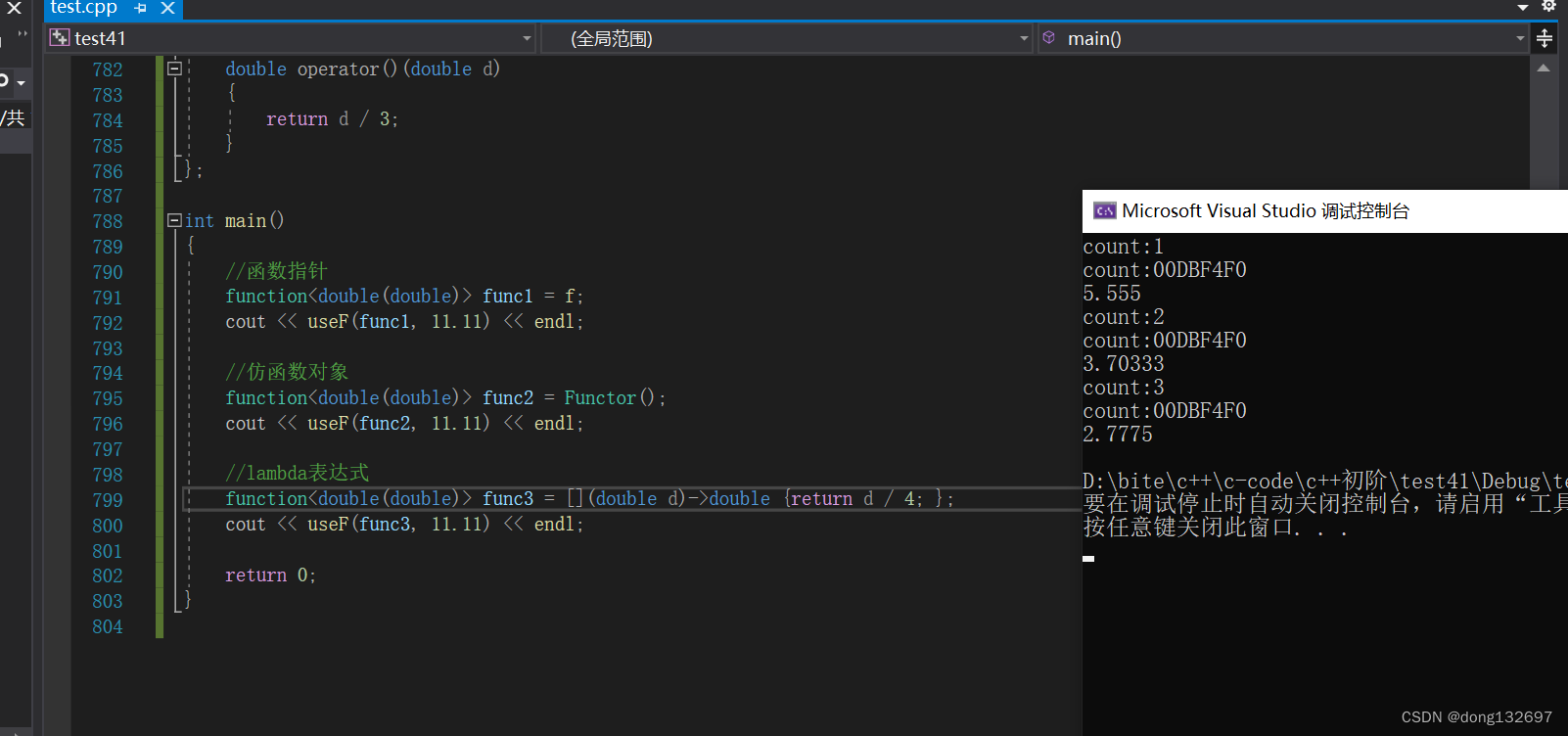The width and height of the screenshot is (1568, 736).
Task: Click the //lambda表达式 comment
Action: (297, 473)
